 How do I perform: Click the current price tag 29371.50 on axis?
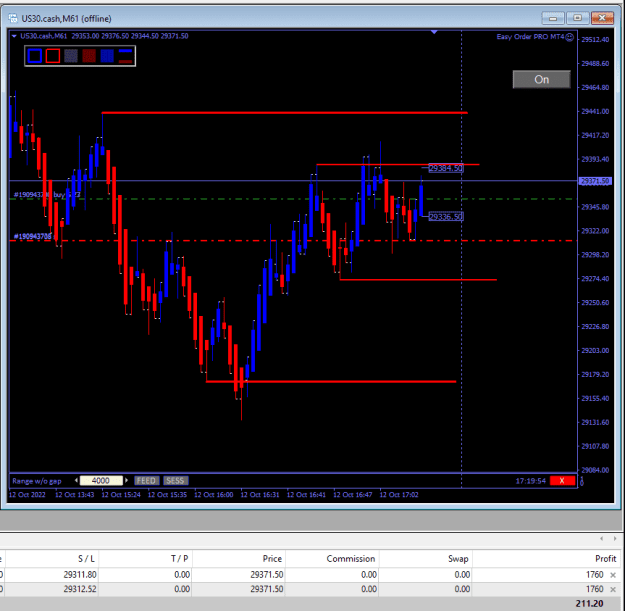(595, 181)
